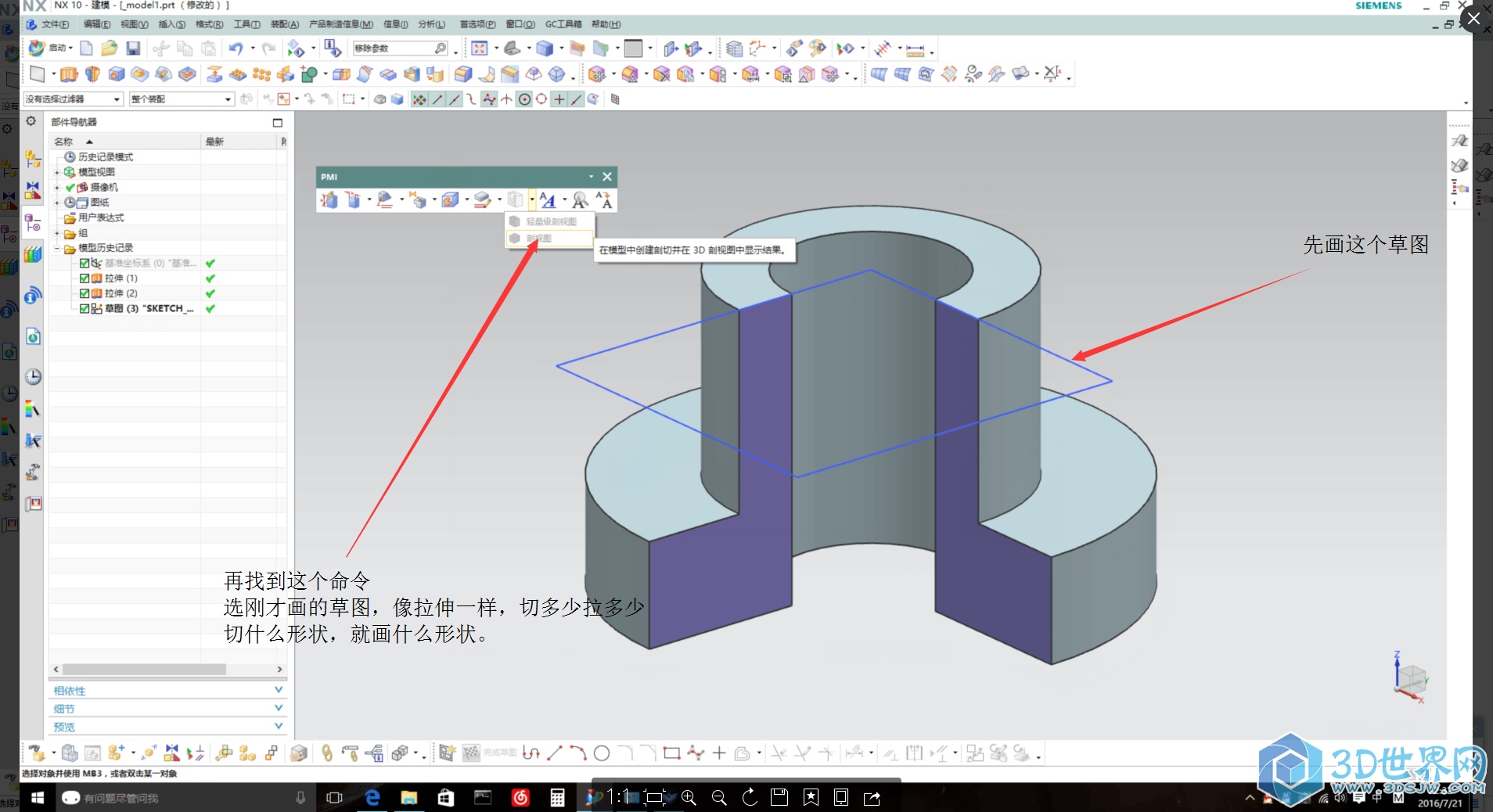The width and height of the screenshot is (1493, 812).
Task: Open the Windows Start menu
Action: click(37, 798)
